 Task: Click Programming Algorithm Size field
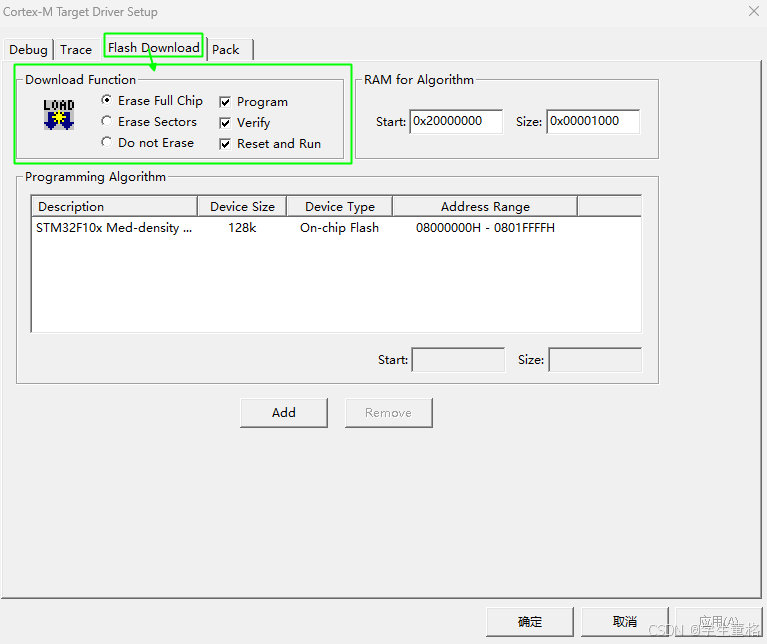(x=595, y=360)
